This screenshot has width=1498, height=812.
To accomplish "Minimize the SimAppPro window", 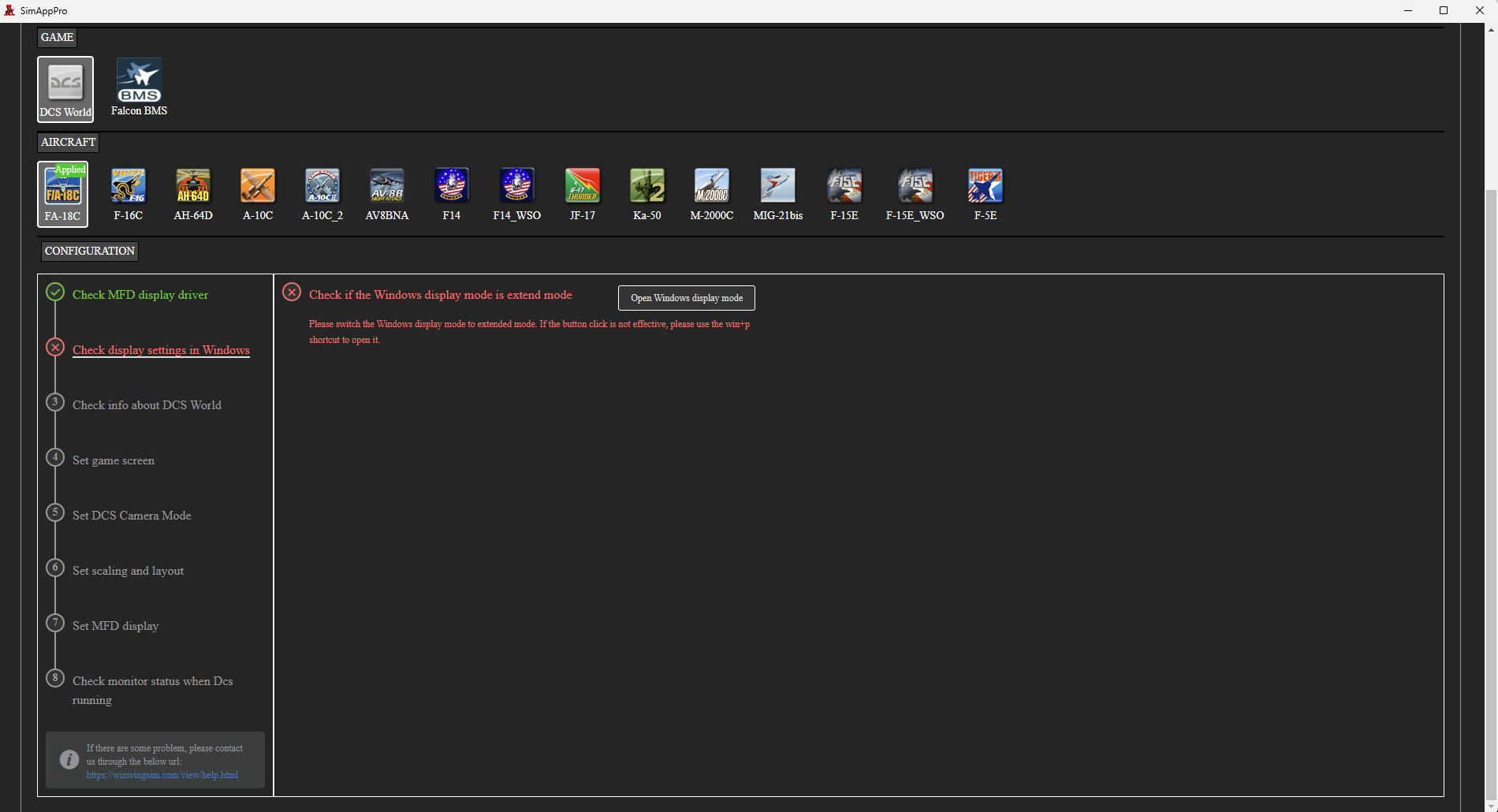I will pyautogui.click(x=1408, y=10).
